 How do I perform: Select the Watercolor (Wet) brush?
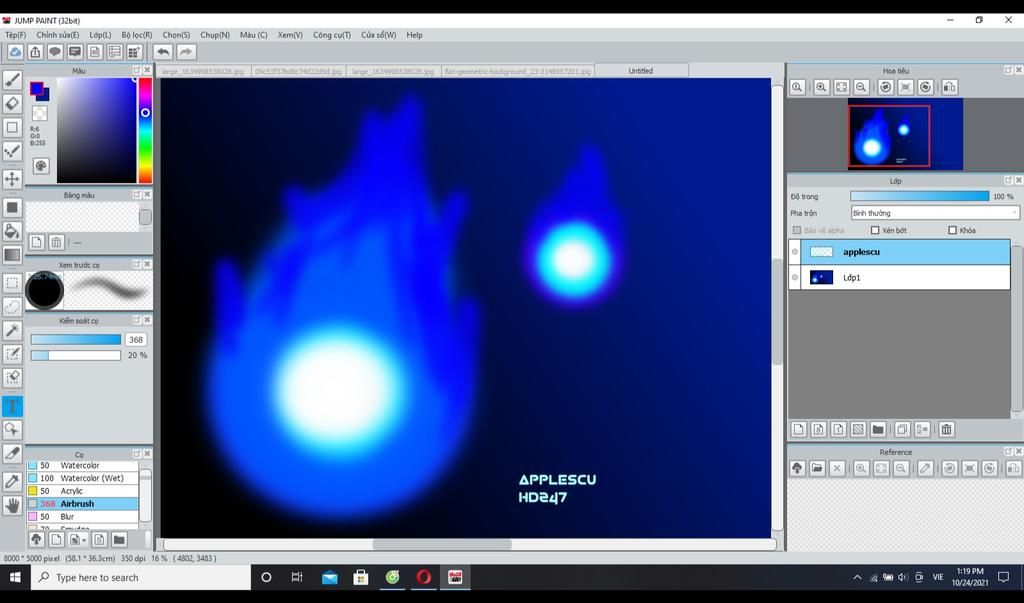82,478
